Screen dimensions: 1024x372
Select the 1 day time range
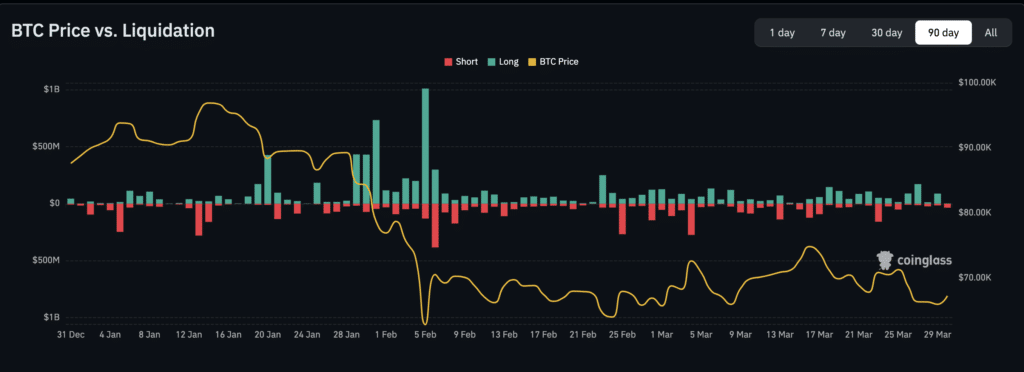[782, 33]
